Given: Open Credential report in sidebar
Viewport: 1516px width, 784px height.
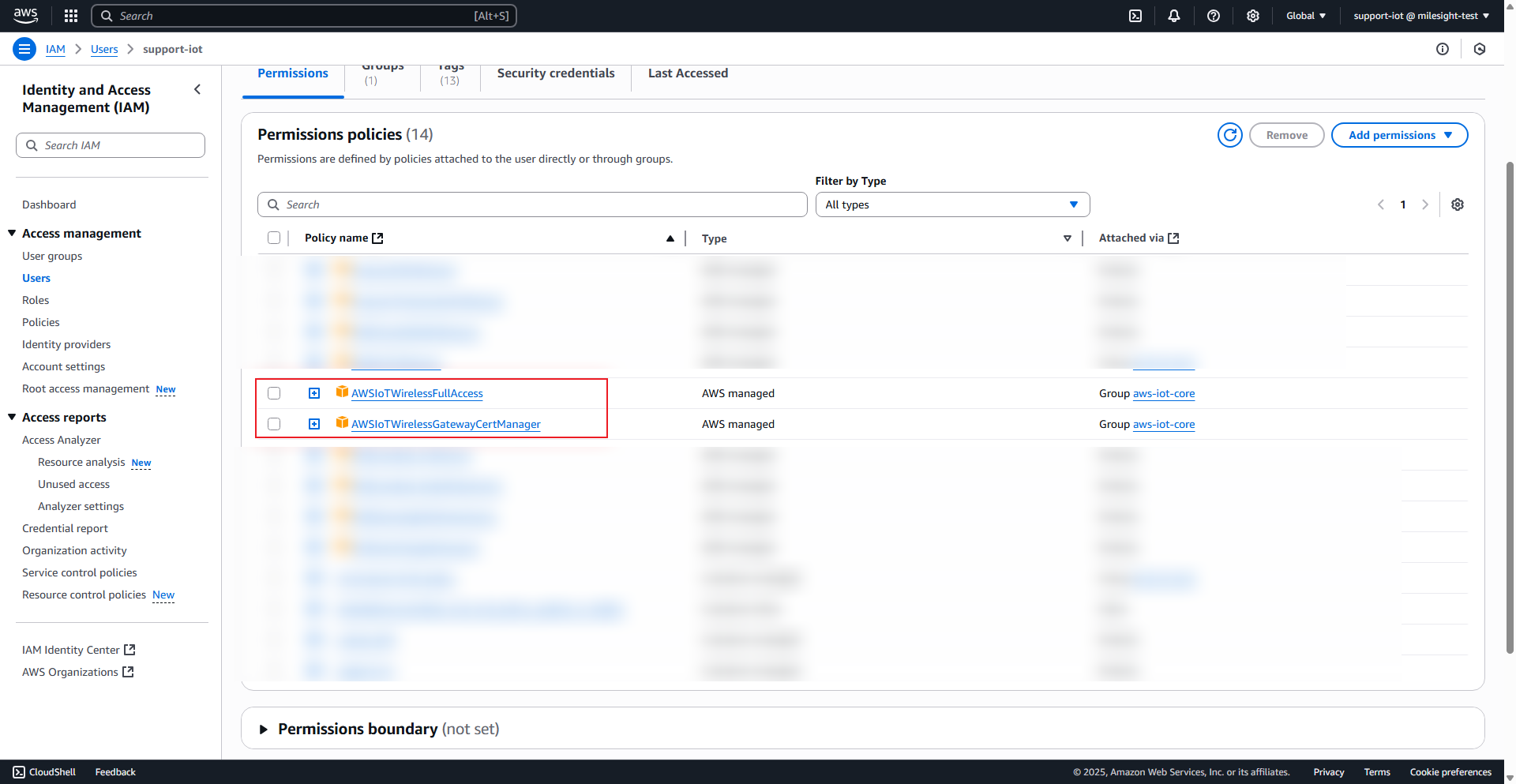Looking at the screenshot, I should [65, 528].
